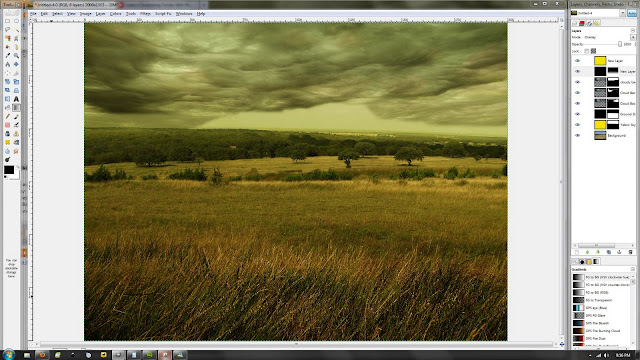The image size is (640, 360).
Task: Select the Flip tool
Action: click(7, 99)
